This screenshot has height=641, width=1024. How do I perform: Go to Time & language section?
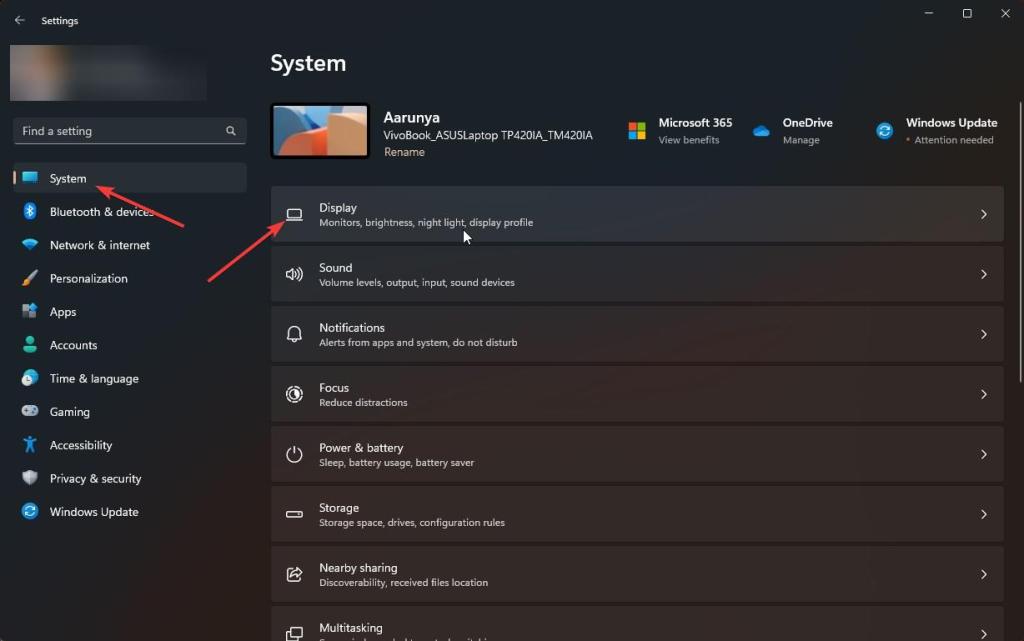[x=94, y=379]
